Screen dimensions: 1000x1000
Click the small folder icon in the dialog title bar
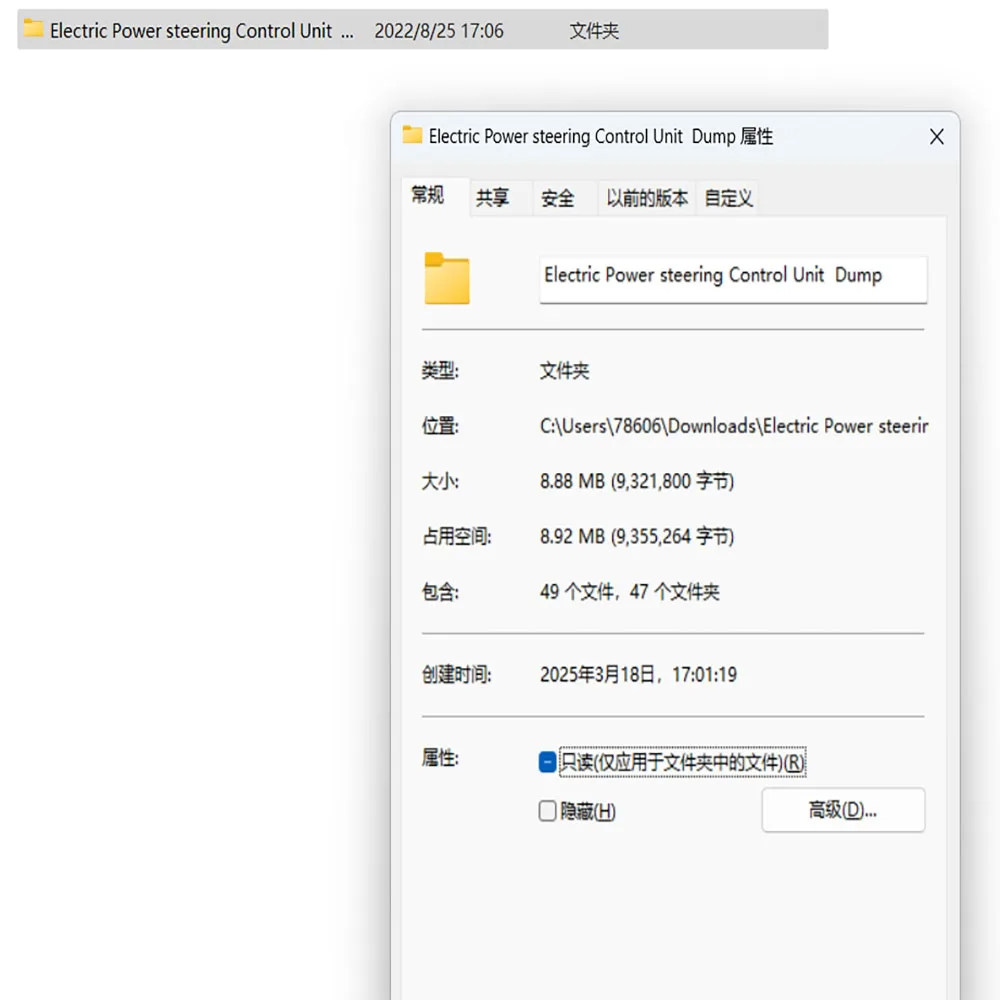click(411, 136)
